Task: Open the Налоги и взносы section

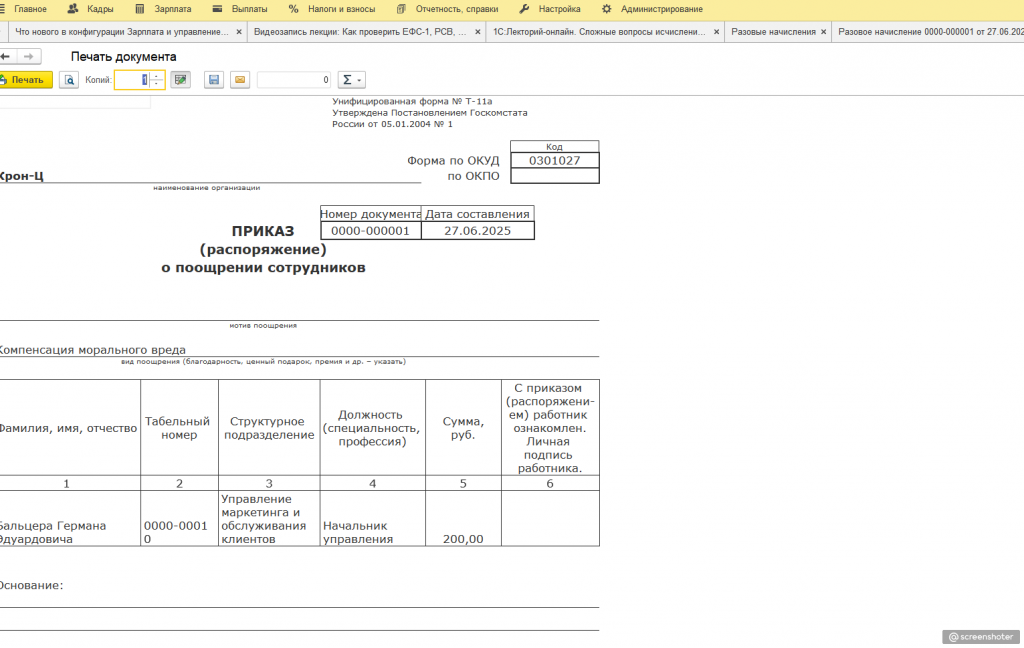Action: 342,9
